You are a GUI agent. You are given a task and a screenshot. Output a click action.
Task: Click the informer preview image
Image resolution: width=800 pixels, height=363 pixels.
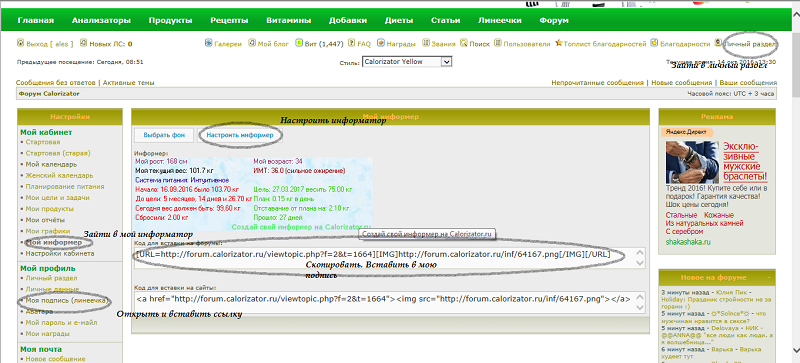pos(254,195)
